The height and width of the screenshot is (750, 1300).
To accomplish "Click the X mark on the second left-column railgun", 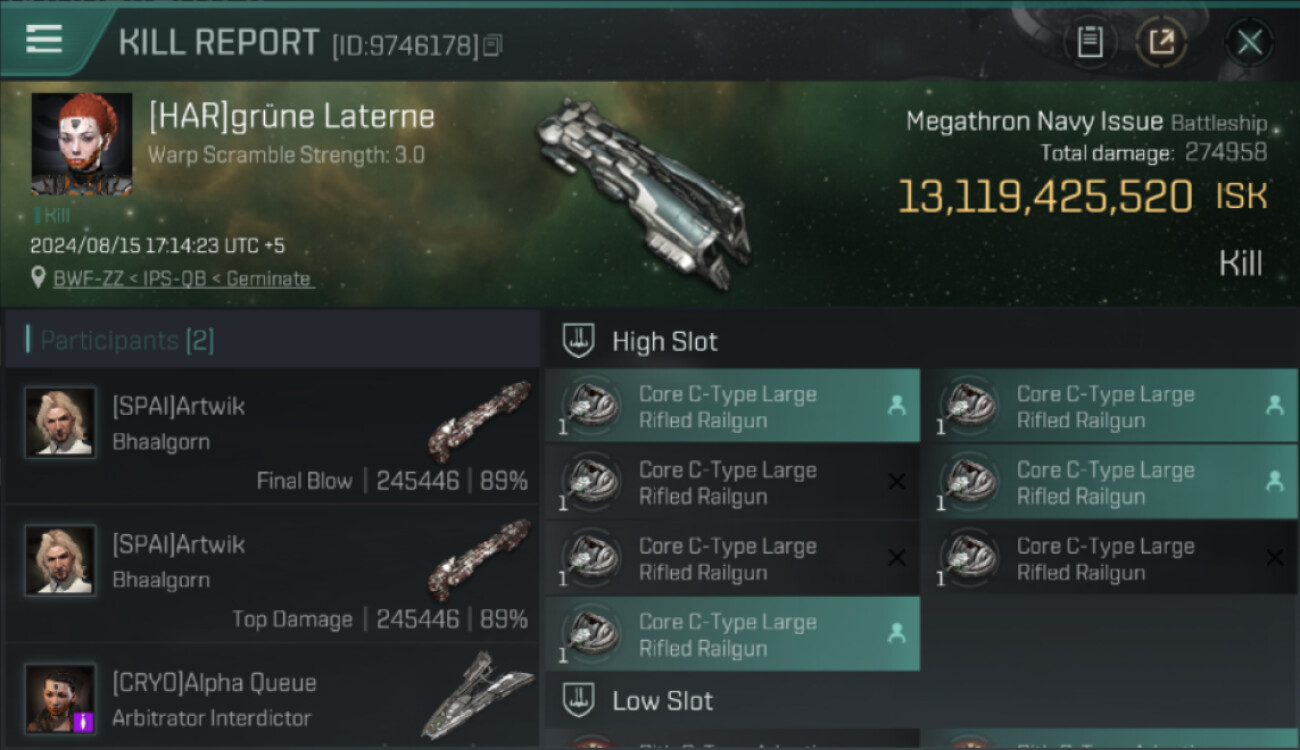I will pyautogui.click(x=897, y=482).
